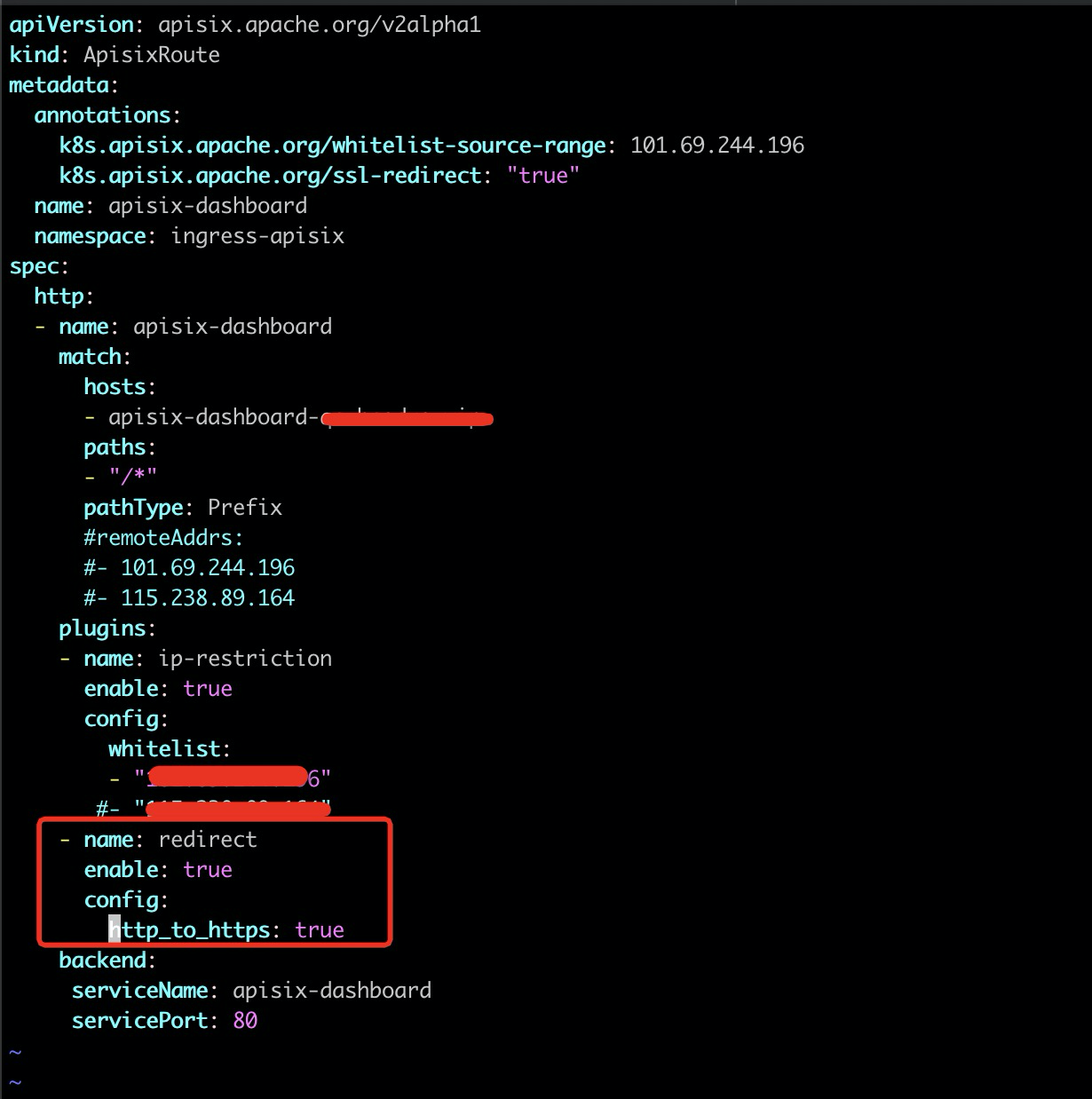The image size is (1092, 1099).
Task: Click the commented line #- 115.238.89.164
Action: [x=189, y=598]
